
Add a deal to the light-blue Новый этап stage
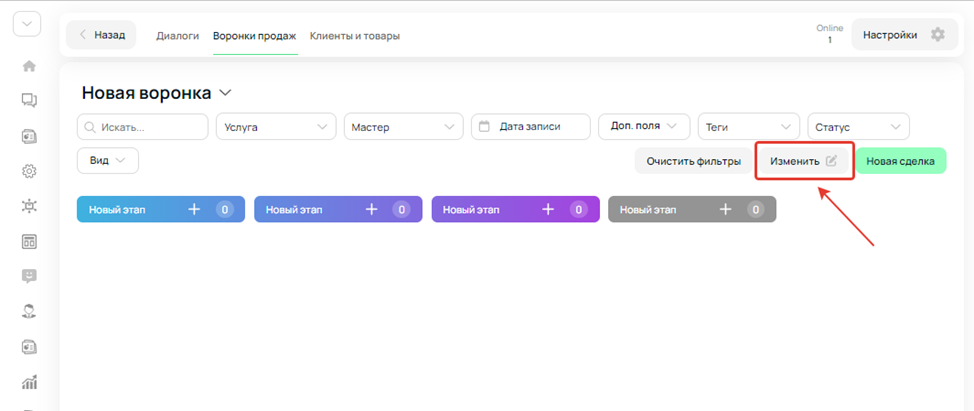click(194, 209)
